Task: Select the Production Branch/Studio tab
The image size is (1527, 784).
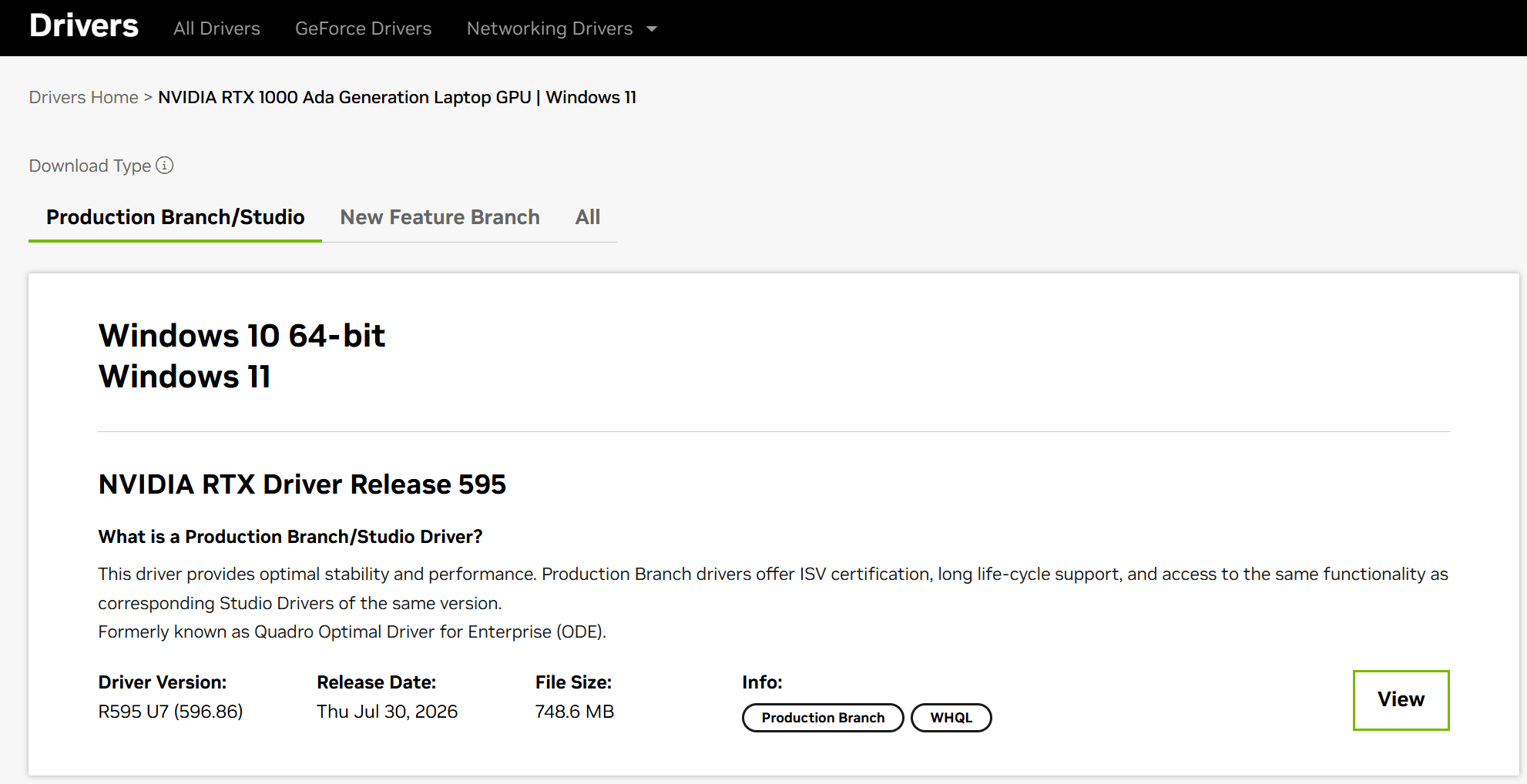Action: click(175, 217)
